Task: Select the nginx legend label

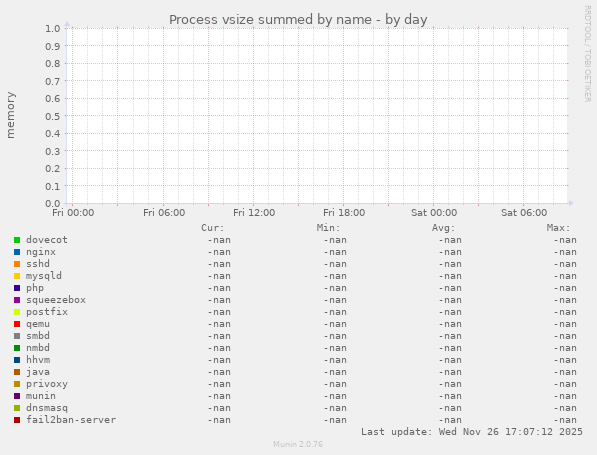Action: [x=41, y=252]
